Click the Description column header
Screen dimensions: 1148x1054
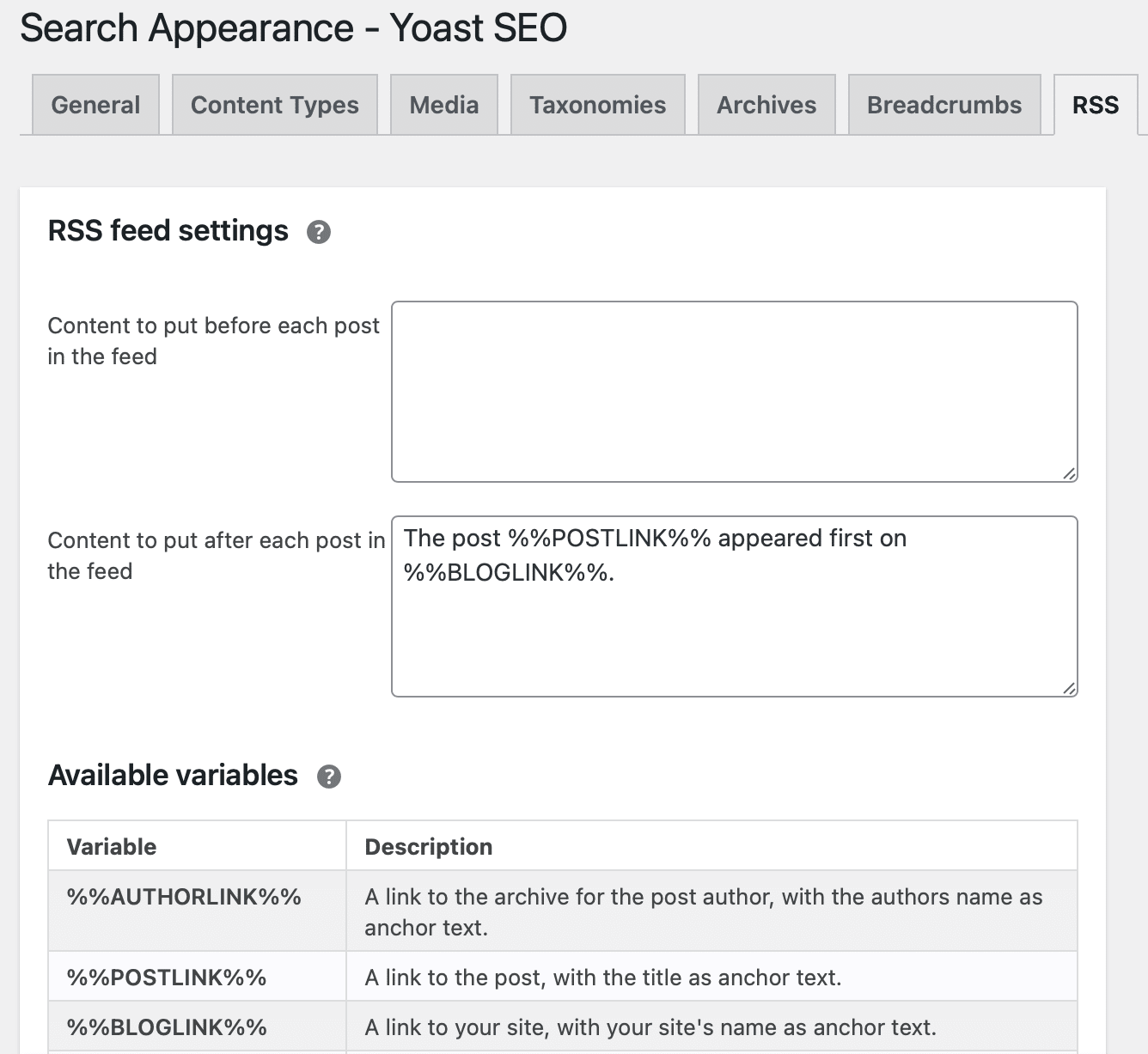coord(429,846)
